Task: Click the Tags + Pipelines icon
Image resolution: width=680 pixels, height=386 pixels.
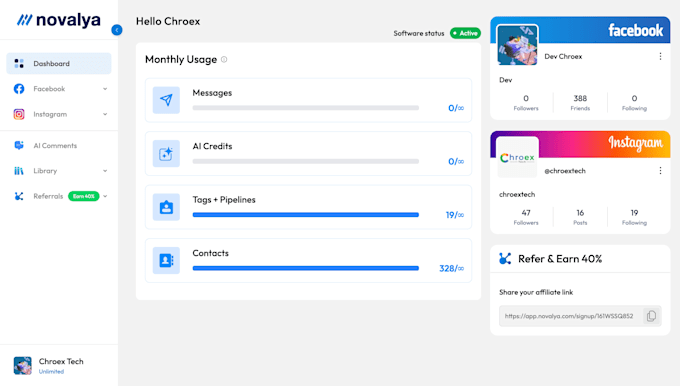Action: point(166,207)
